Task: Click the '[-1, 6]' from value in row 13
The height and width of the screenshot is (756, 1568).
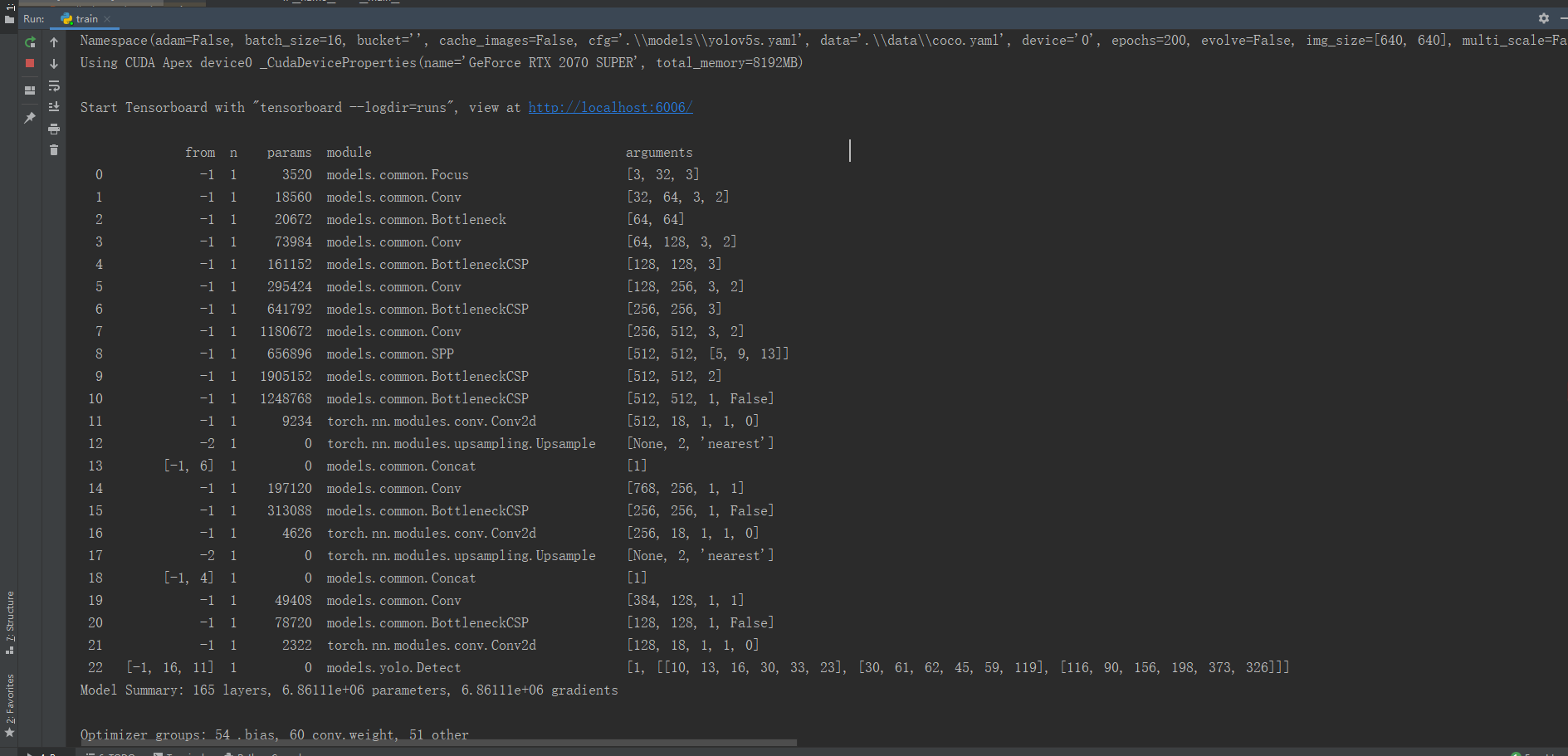Action: [189, 466]
